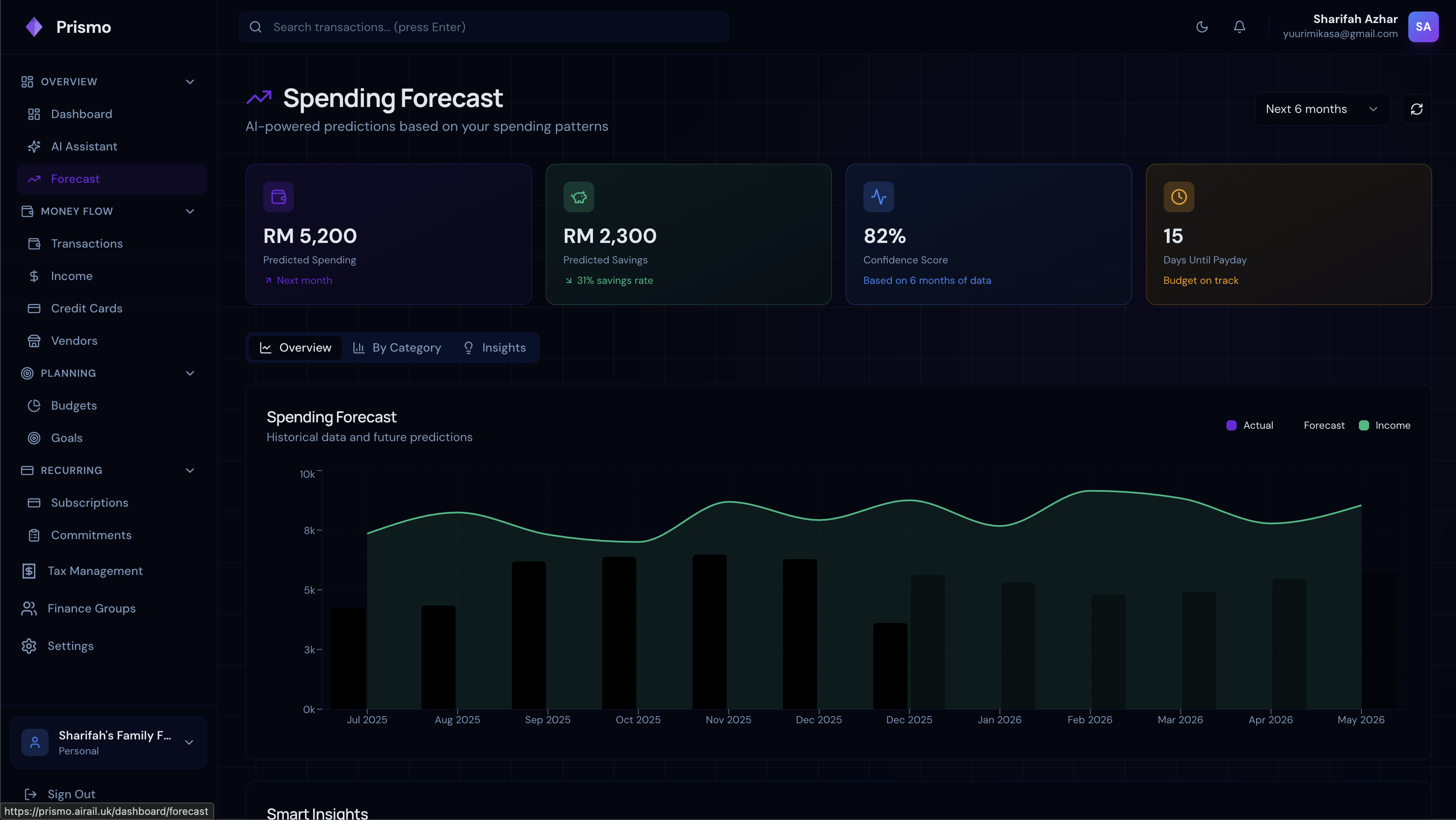The image size is (1456, 820).
Task: Toggle dark mode with the moon icon
Action: [x=1202, y=27]
